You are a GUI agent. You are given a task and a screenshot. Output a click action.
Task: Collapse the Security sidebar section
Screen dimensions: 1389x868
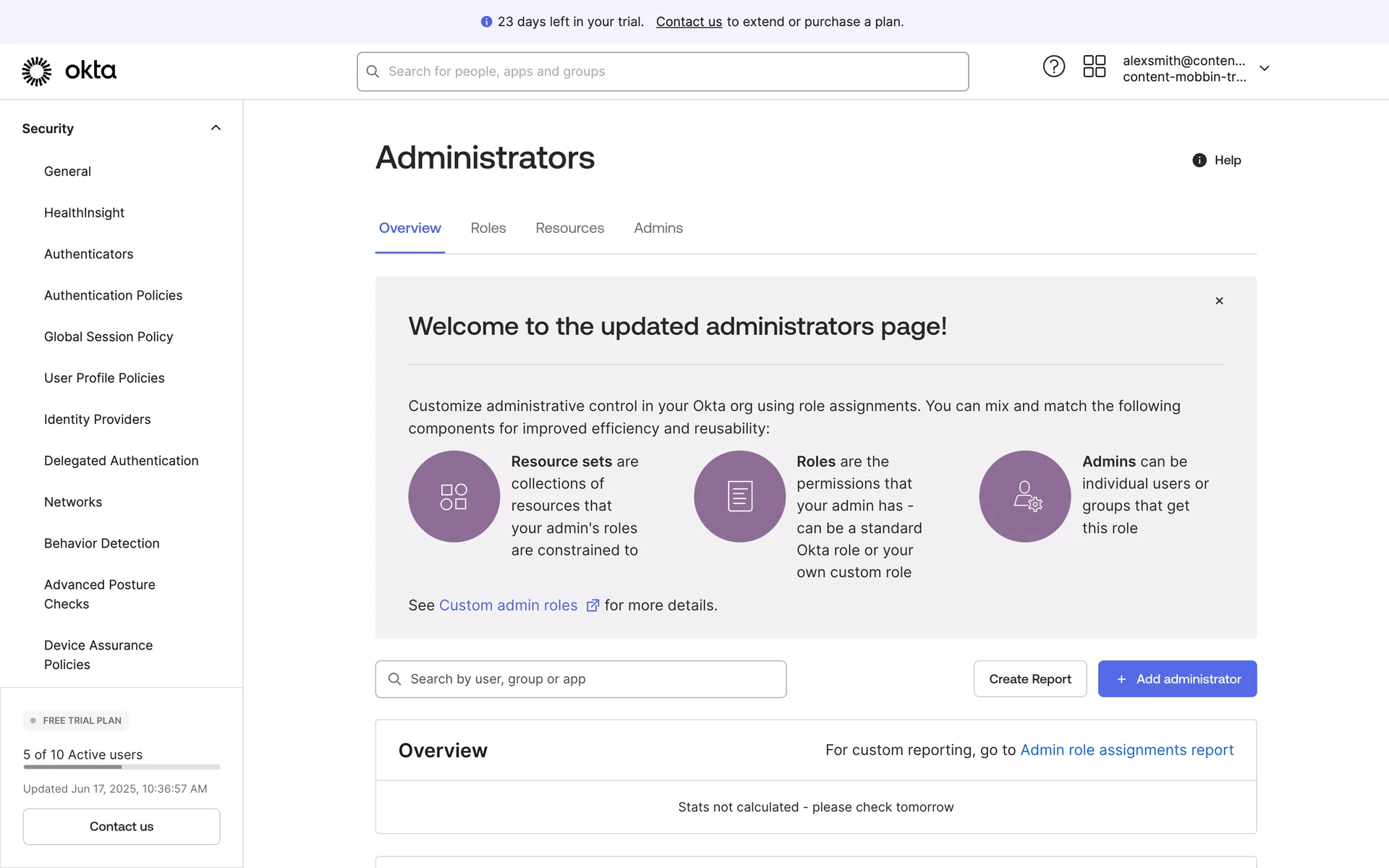(216, 128)
